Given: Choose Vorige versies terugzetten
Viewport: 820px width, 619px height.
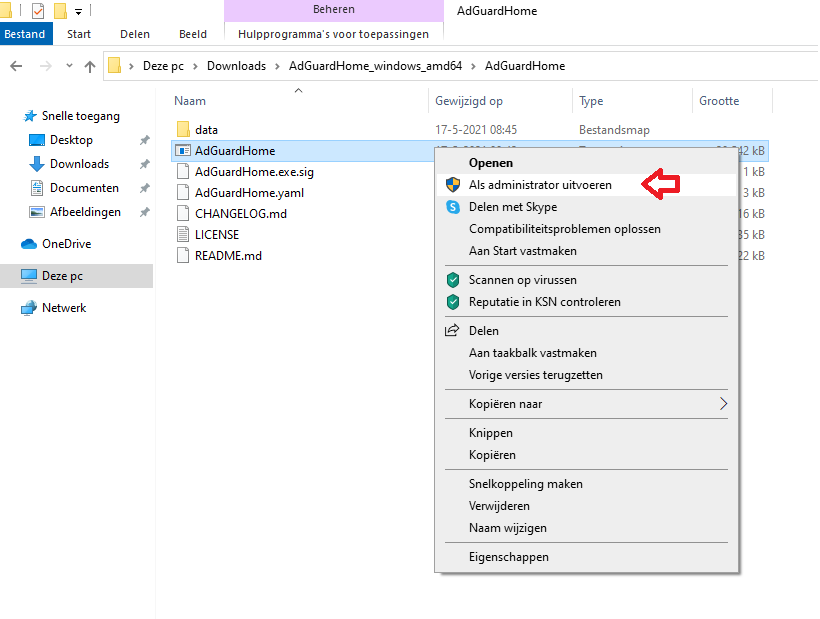Looking at the screenshot, I should click(586, 375).
